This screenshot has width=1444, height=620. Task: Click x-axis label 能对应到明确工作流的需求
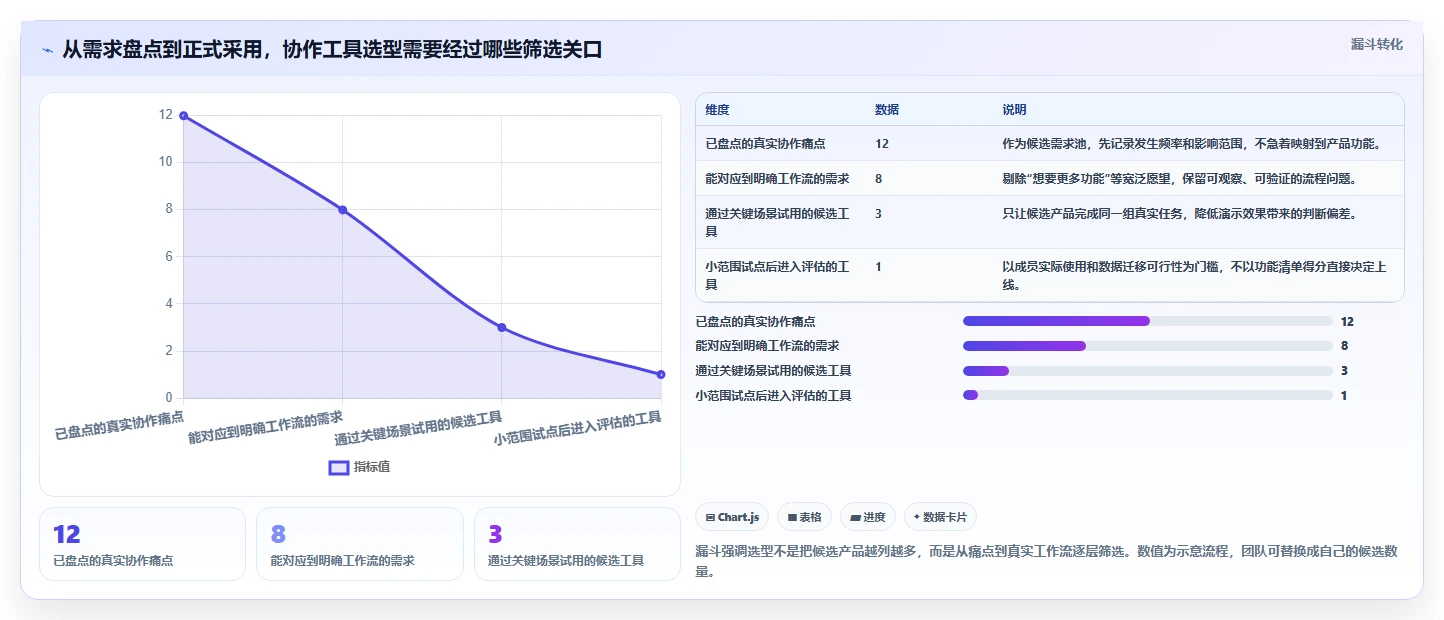[265, 427]
